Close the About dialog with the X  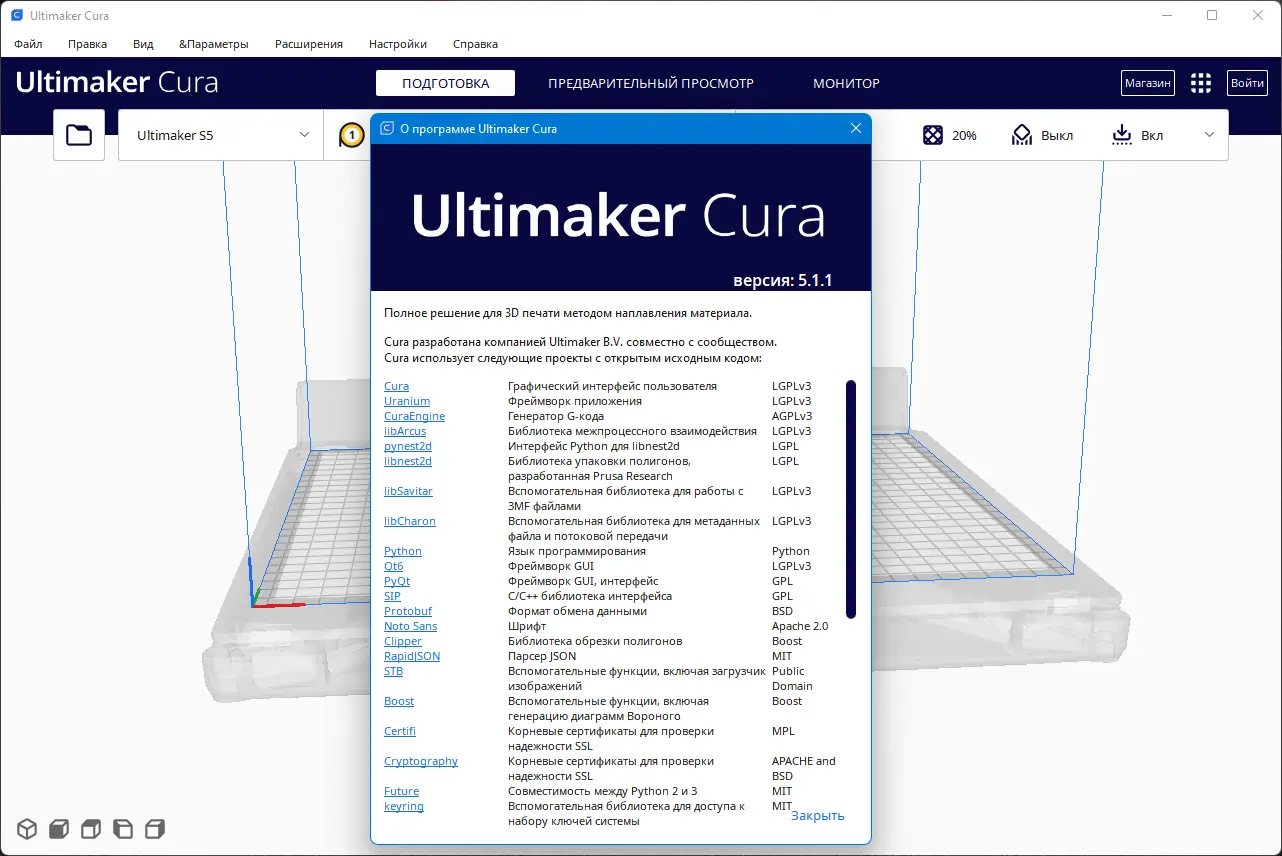(856, 128)
